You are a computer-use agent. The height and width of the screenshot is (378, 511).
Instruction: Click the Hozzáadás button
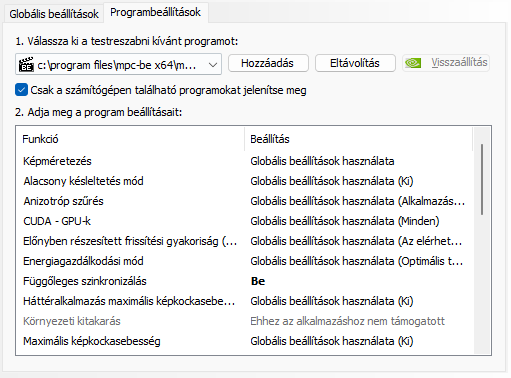(268, 63)
